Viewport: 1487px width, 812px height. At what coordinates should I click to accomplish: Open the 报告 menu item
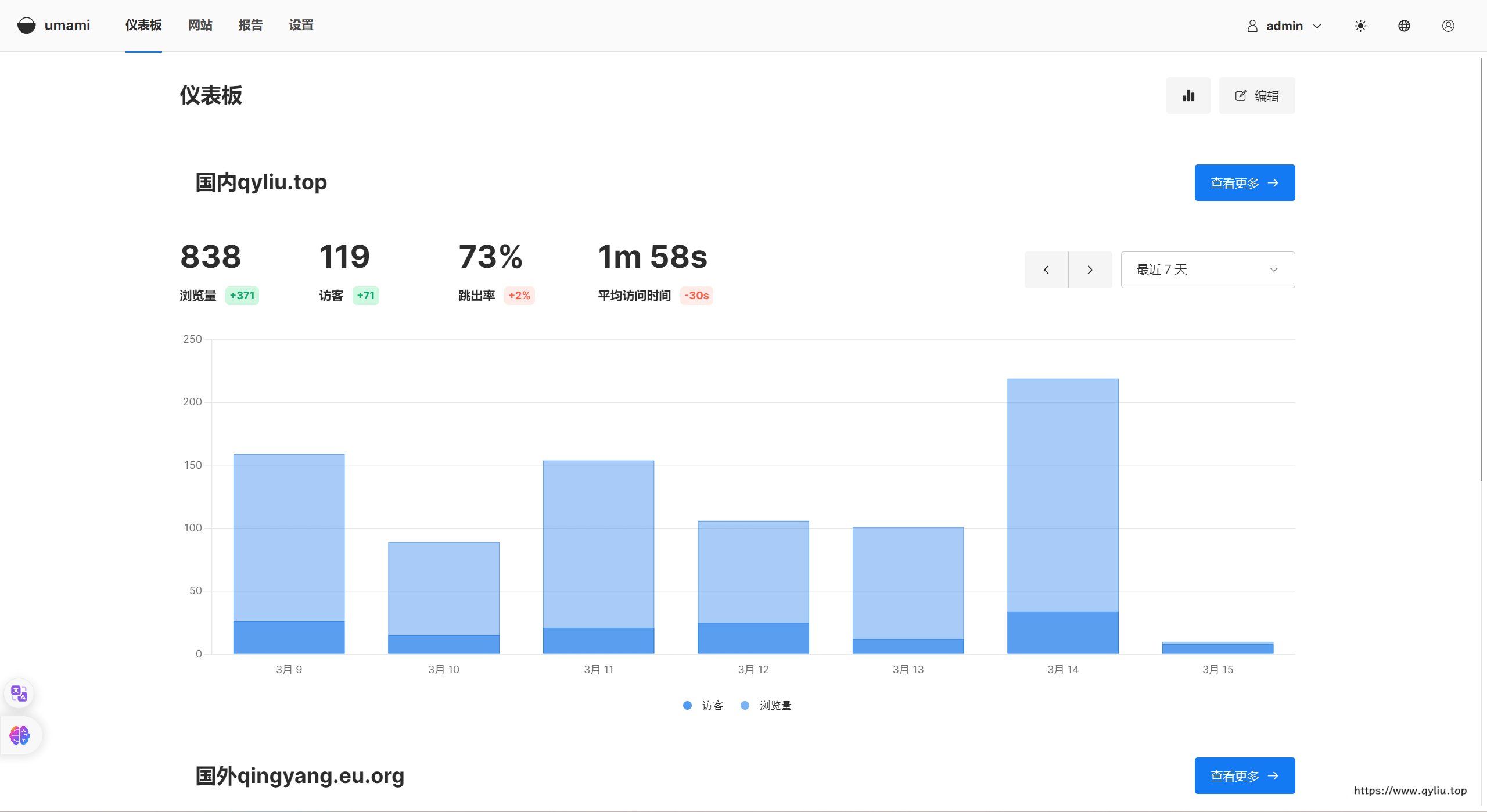point(250,26)
